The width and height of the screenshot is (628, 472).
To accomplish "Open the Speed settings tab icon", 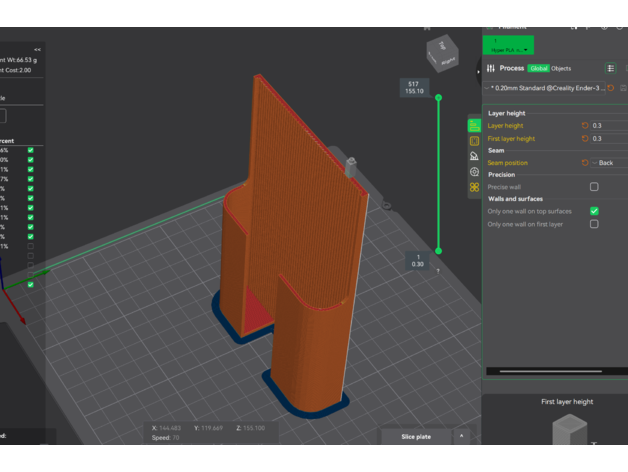I will click(474, 156).
